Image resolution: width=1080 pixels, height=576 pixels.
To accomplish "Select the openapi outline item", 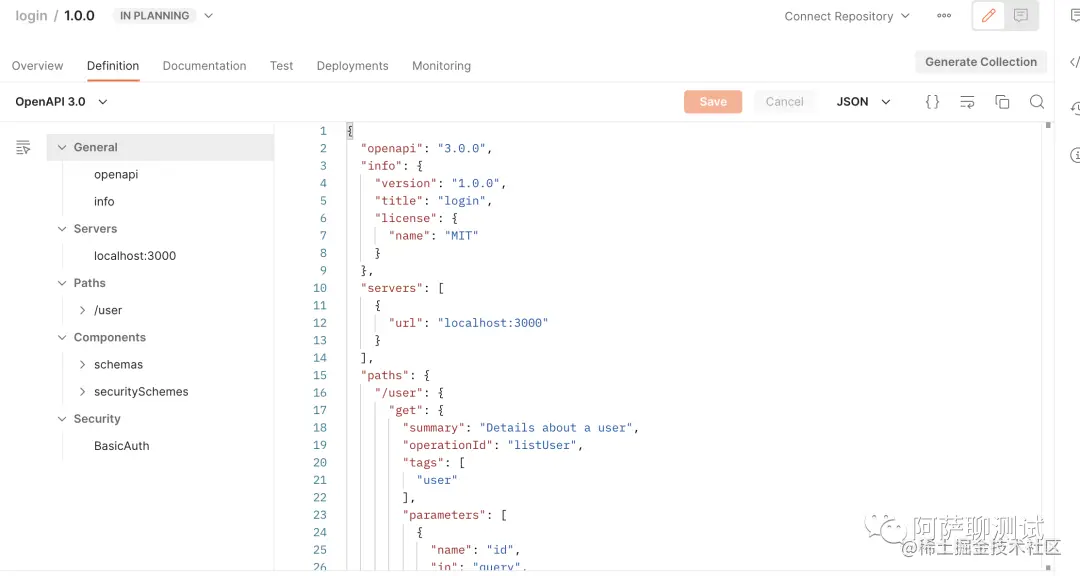I will (116, 174).
